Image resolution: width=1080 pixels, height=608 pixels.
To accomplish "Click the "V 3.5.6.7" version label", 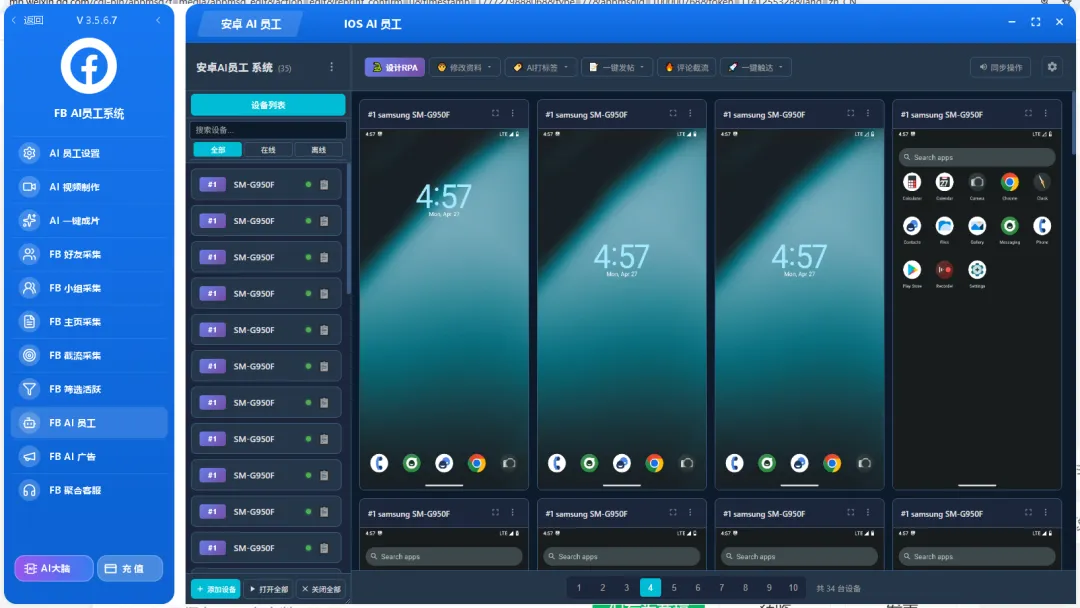I will coord(96,20).
